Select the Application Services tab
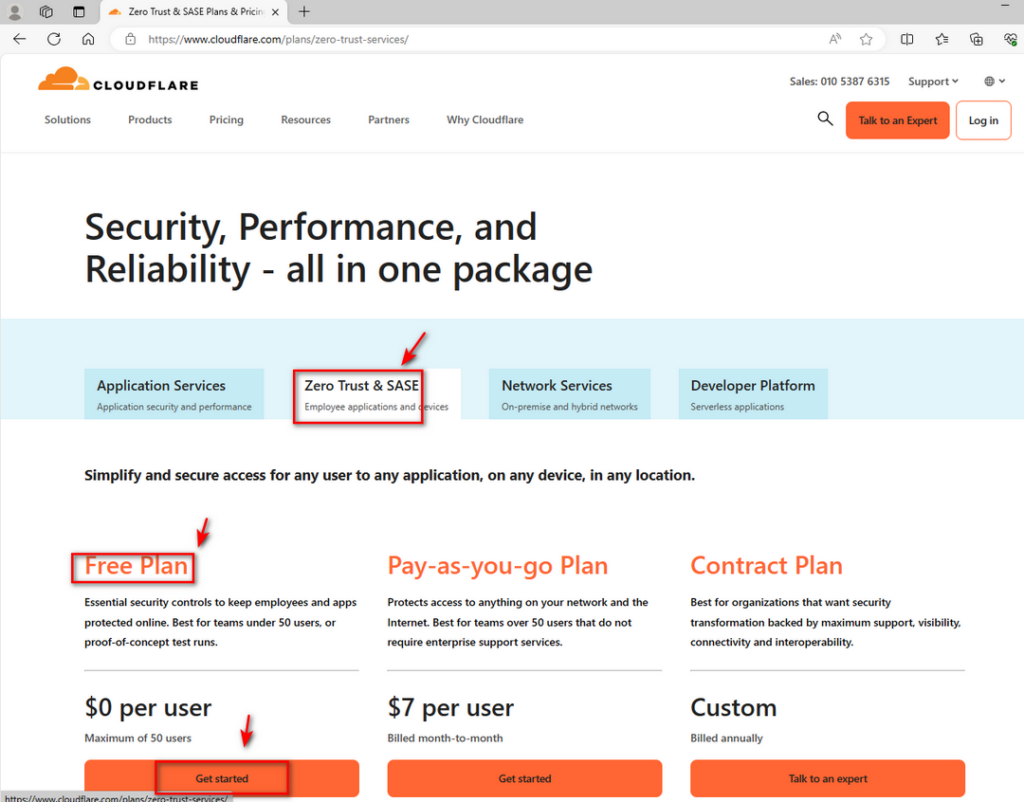 click(174, 394)
